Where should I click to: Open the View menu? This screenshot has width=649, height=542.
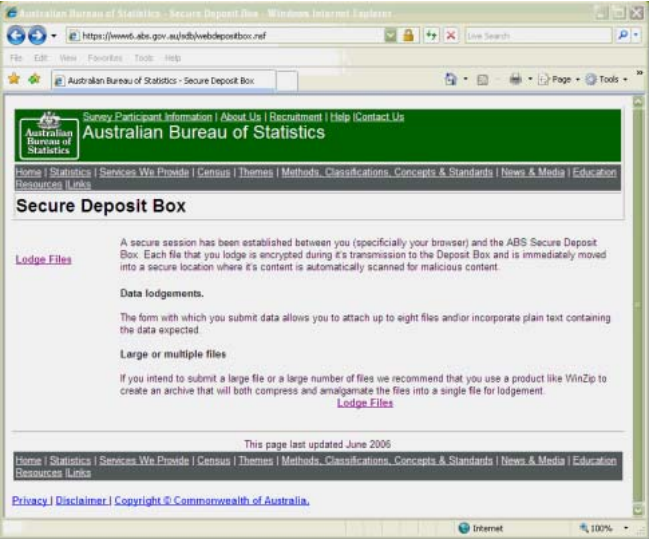pyautogui.click(x=68, y=58)
